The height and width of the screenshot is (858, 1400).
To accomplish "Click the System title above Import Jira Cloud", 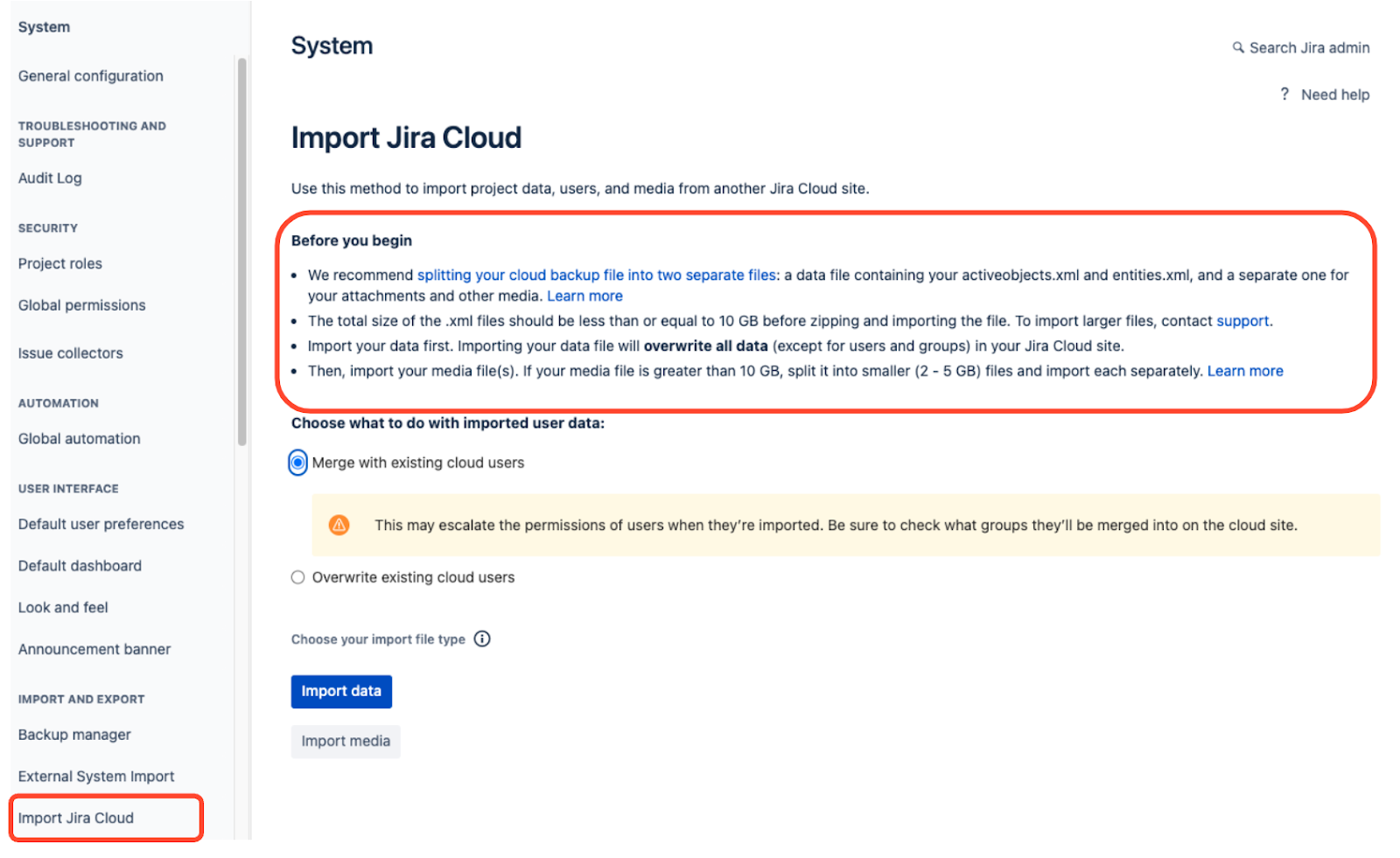I will coord(332,45).
